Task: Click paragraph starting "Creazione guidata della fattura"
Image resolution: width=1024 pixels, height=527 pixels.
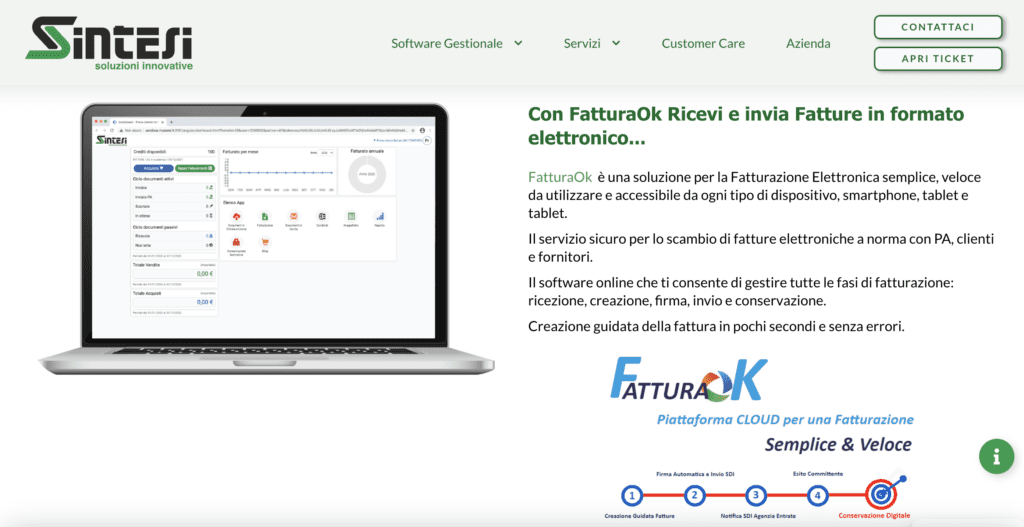Action: click(x=716, y=327)
